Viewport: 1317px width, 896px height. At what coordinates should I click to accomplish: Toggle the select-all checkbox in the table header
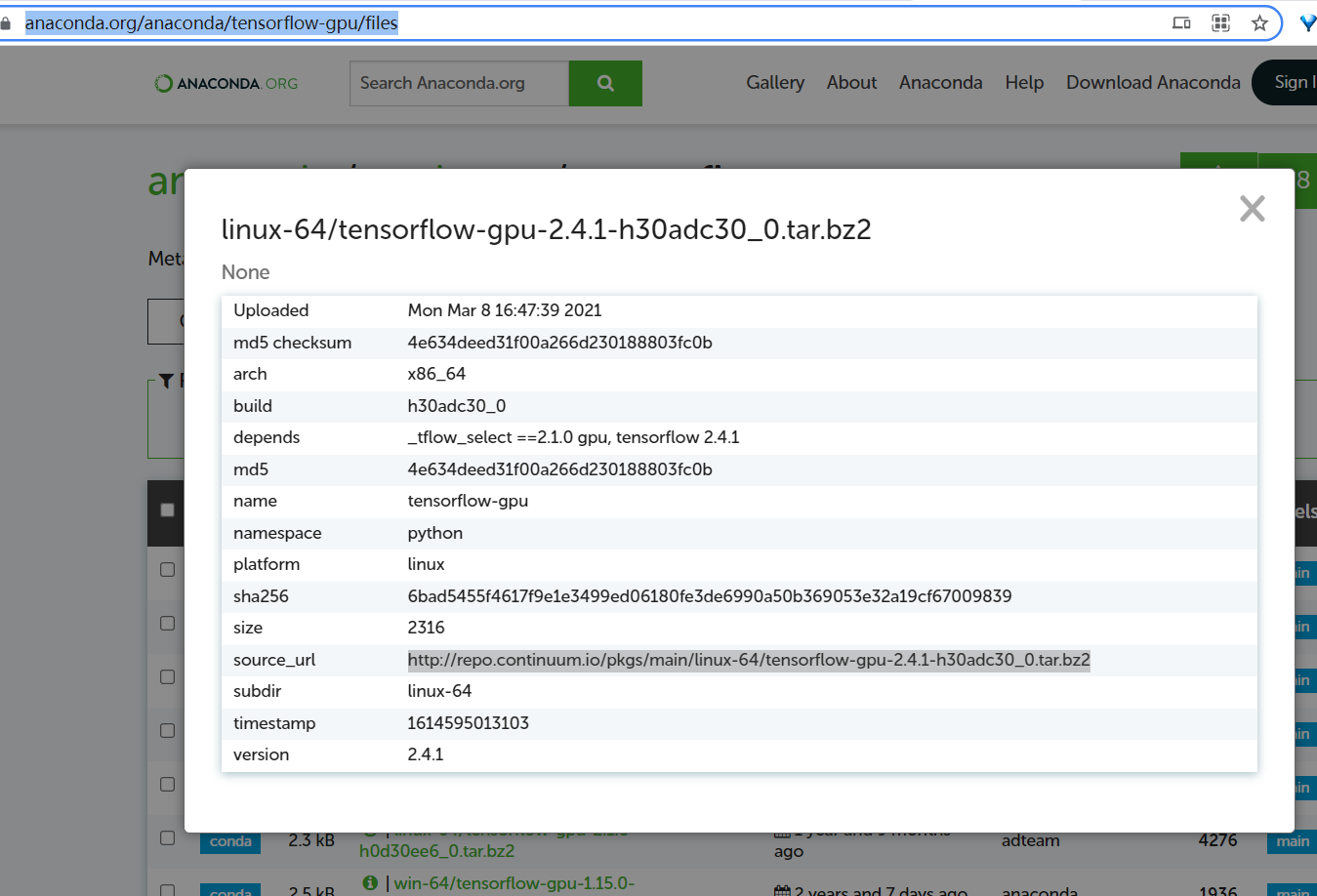(167, 509)
